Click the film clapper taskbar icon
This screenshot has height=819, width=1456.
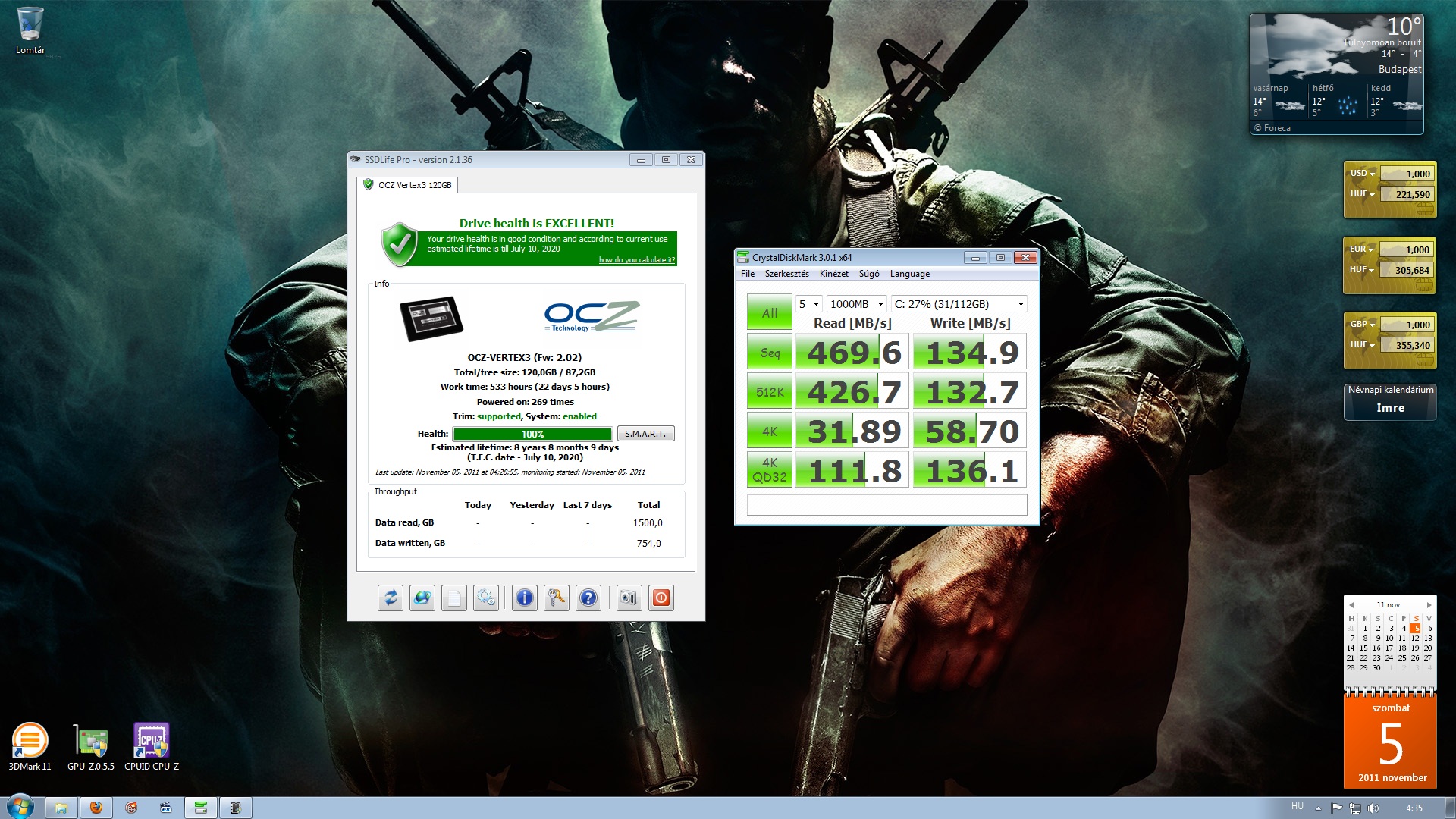tap(166, 808)
